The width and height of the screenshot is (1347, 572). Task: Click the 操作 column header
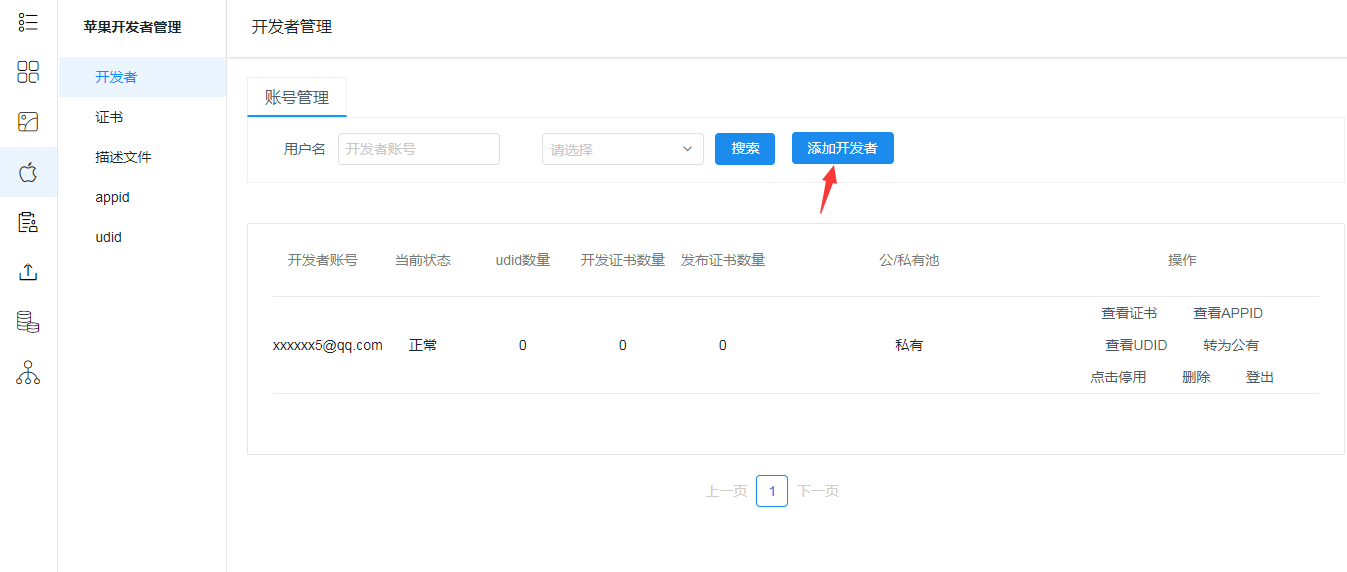click(x=1182, y=260)
